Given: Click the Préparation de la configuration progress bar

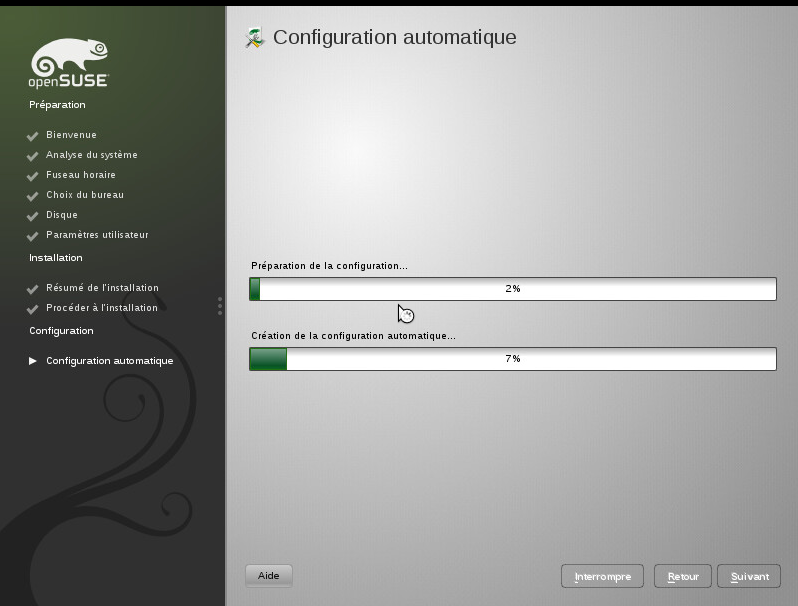Looking at the screenshot, I should [x=512, y=289].
